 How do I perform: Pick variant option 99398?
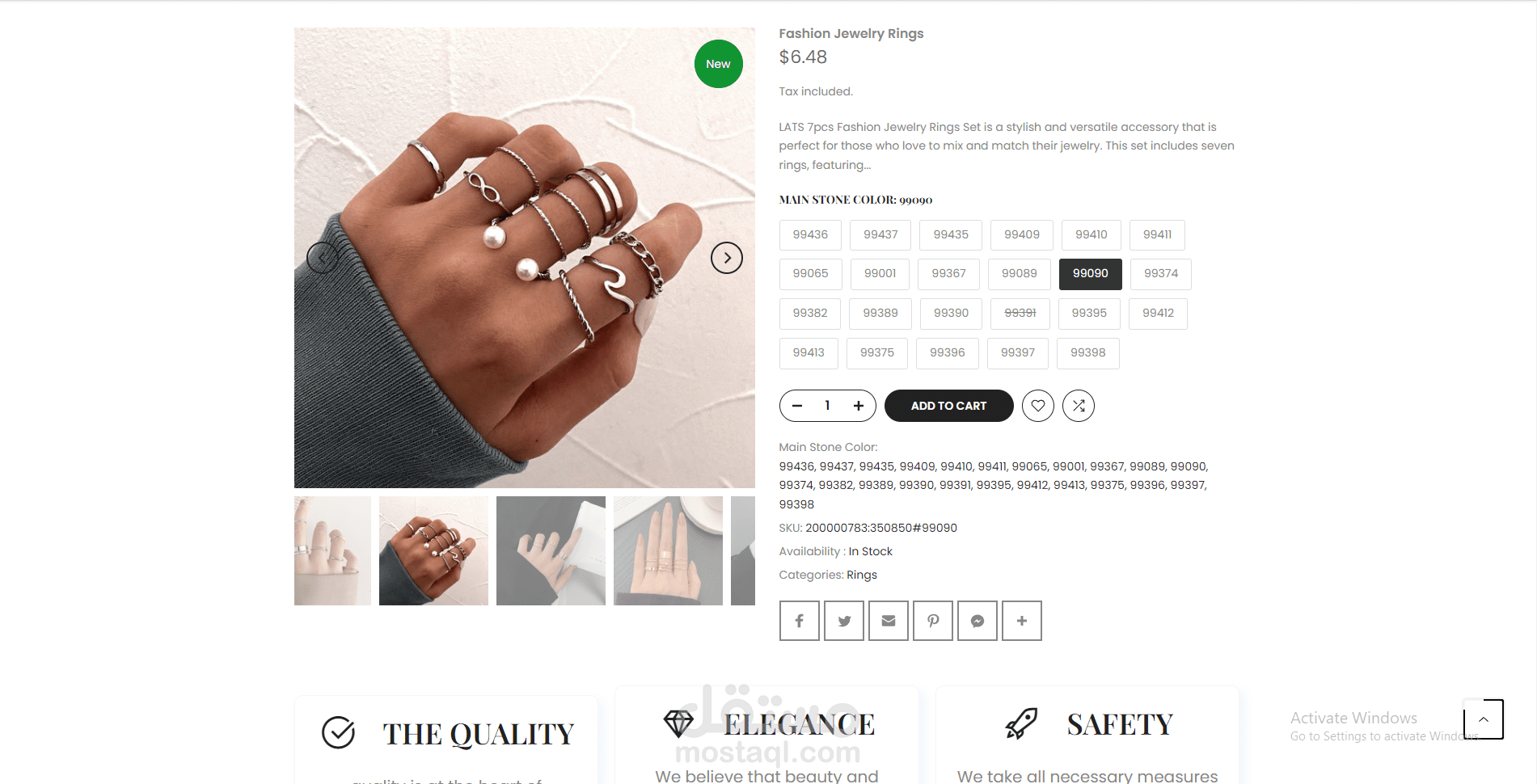[x=1087, y=352]
